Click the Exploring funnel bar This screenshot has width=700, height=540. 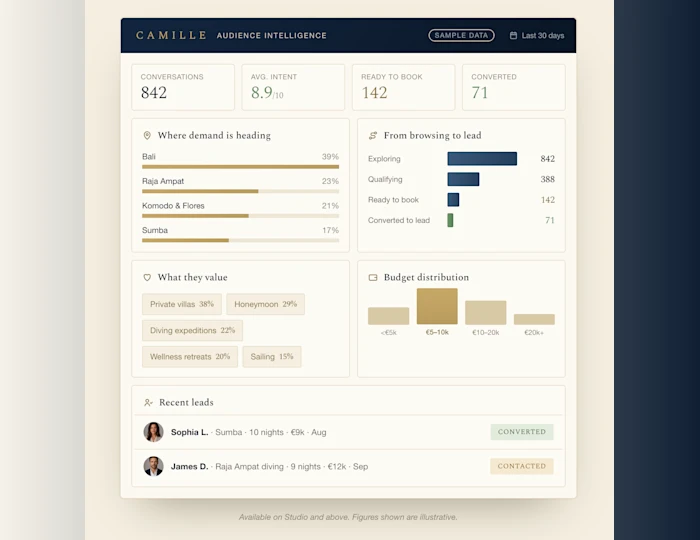click(x=482, y=159)
